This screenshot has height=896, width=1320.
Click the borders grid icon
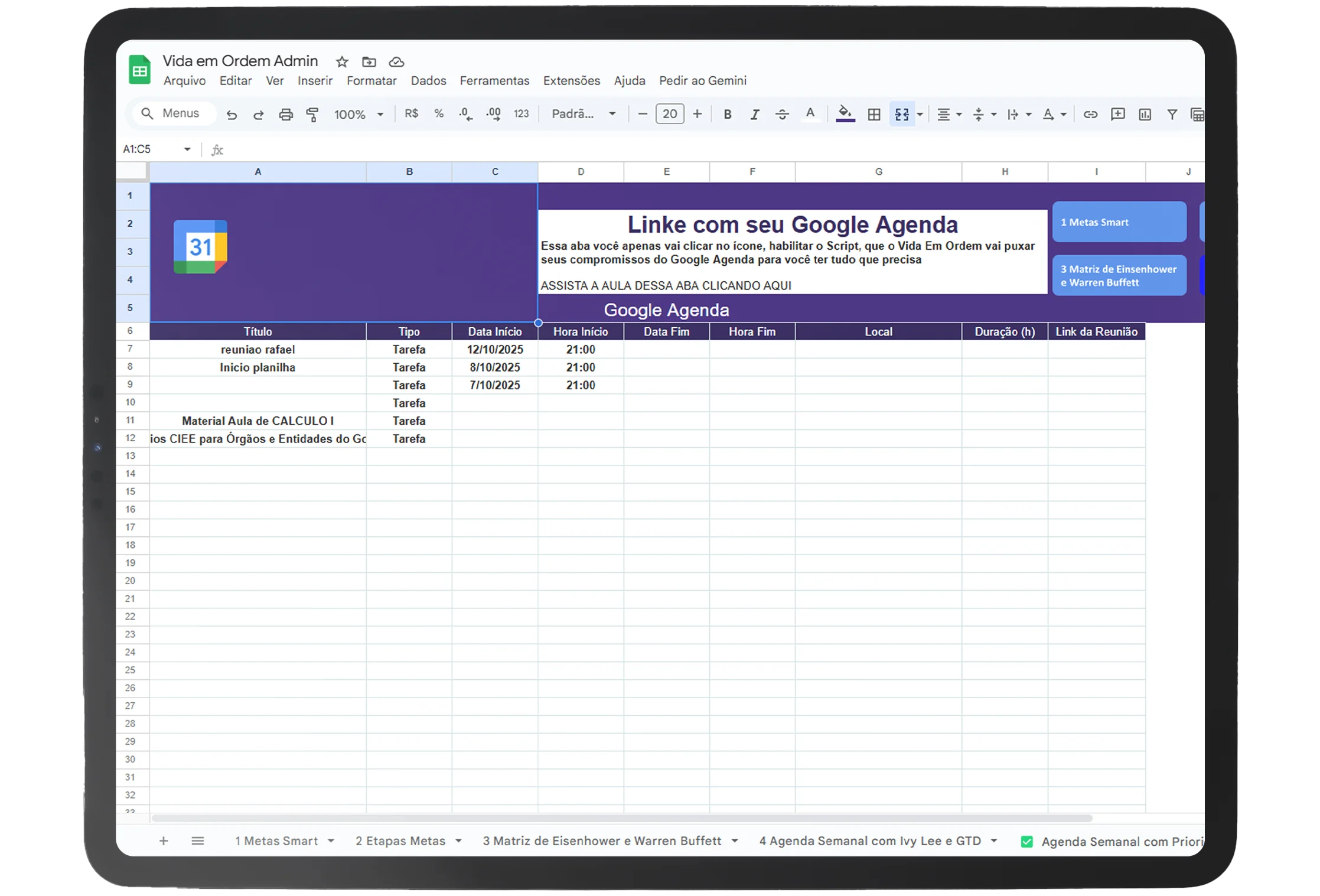(874, 115)
